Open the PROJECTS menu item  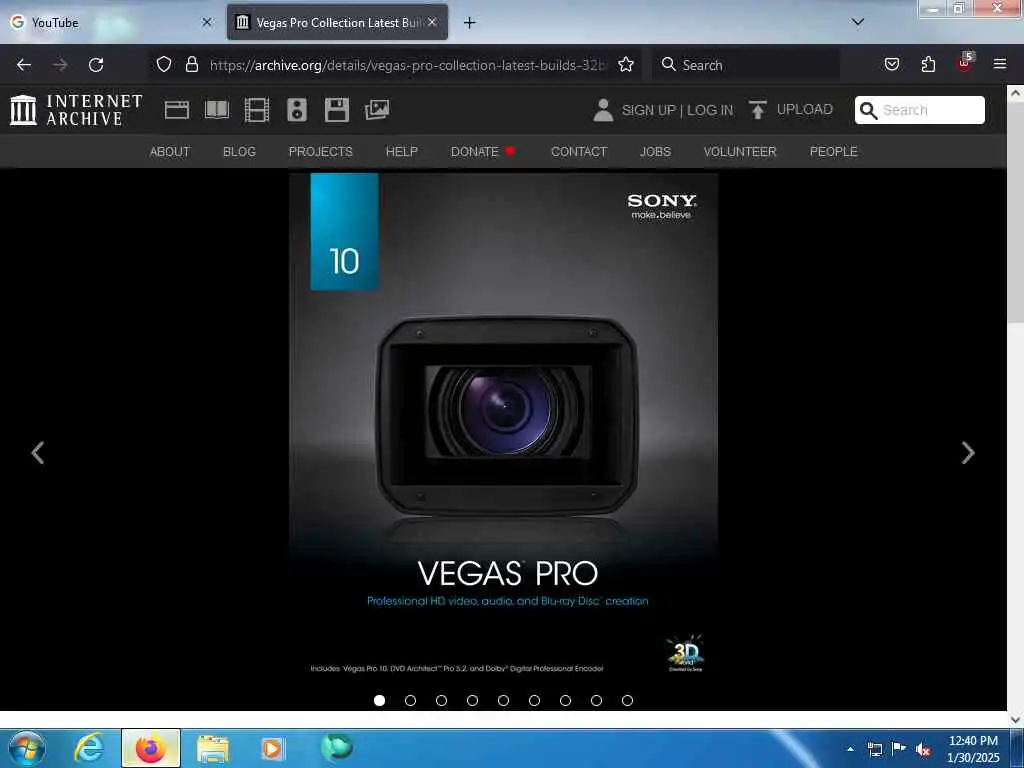pyautogui.click(x=321, y=152)
